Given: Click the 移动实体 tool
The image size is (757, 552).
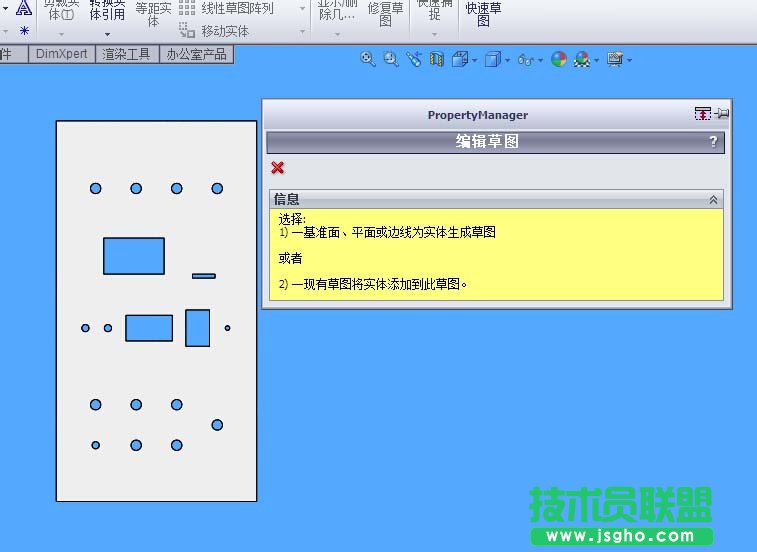Looking at the screenshot, I should 225,31.
